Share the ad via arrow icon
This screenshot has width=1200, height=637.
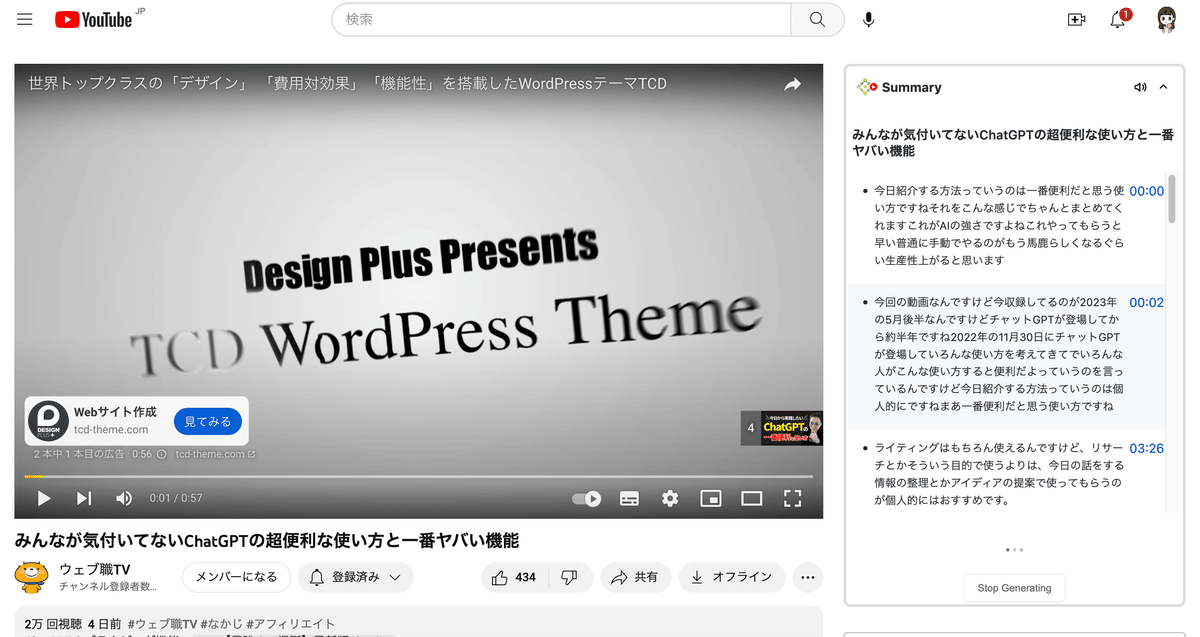pyautogui.click(x=792, y=85)
